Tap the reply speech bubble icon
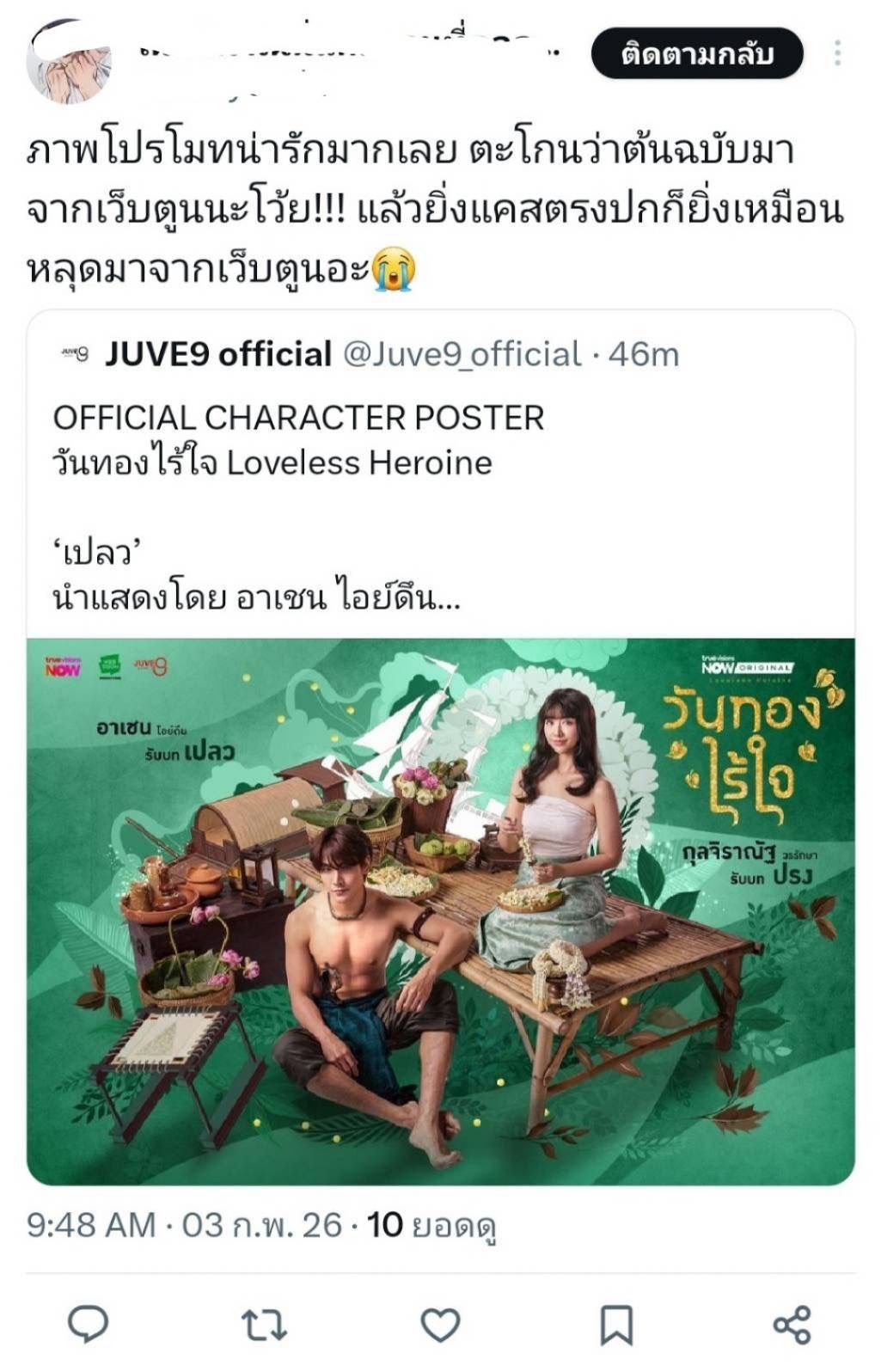Viewport: 881px width, 1372px height. tap(88, 1324)
